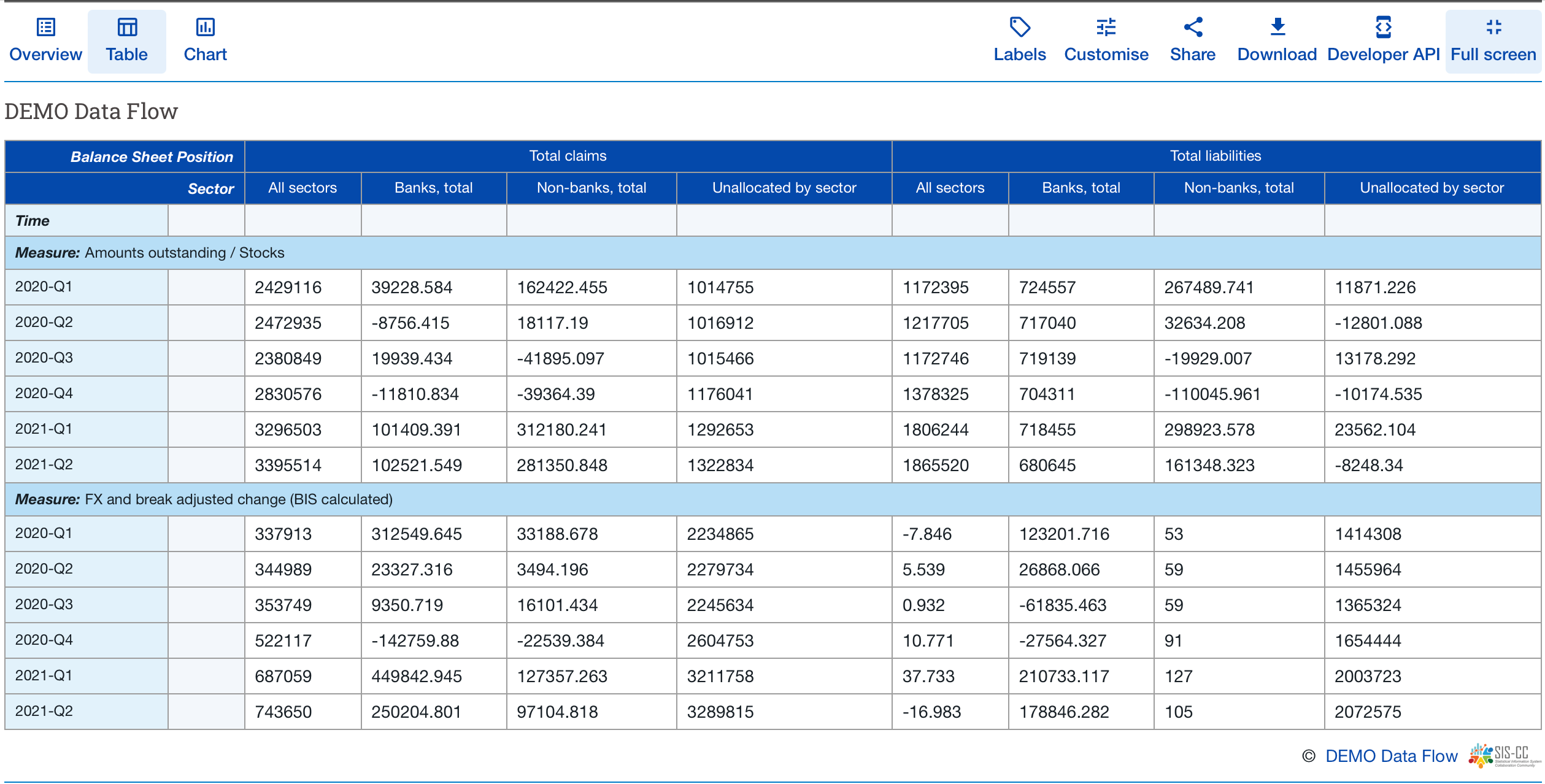Click the Download arrow icon
Image resolution: width=1545 pixels, height=784 pixels.
(1277, 28)
